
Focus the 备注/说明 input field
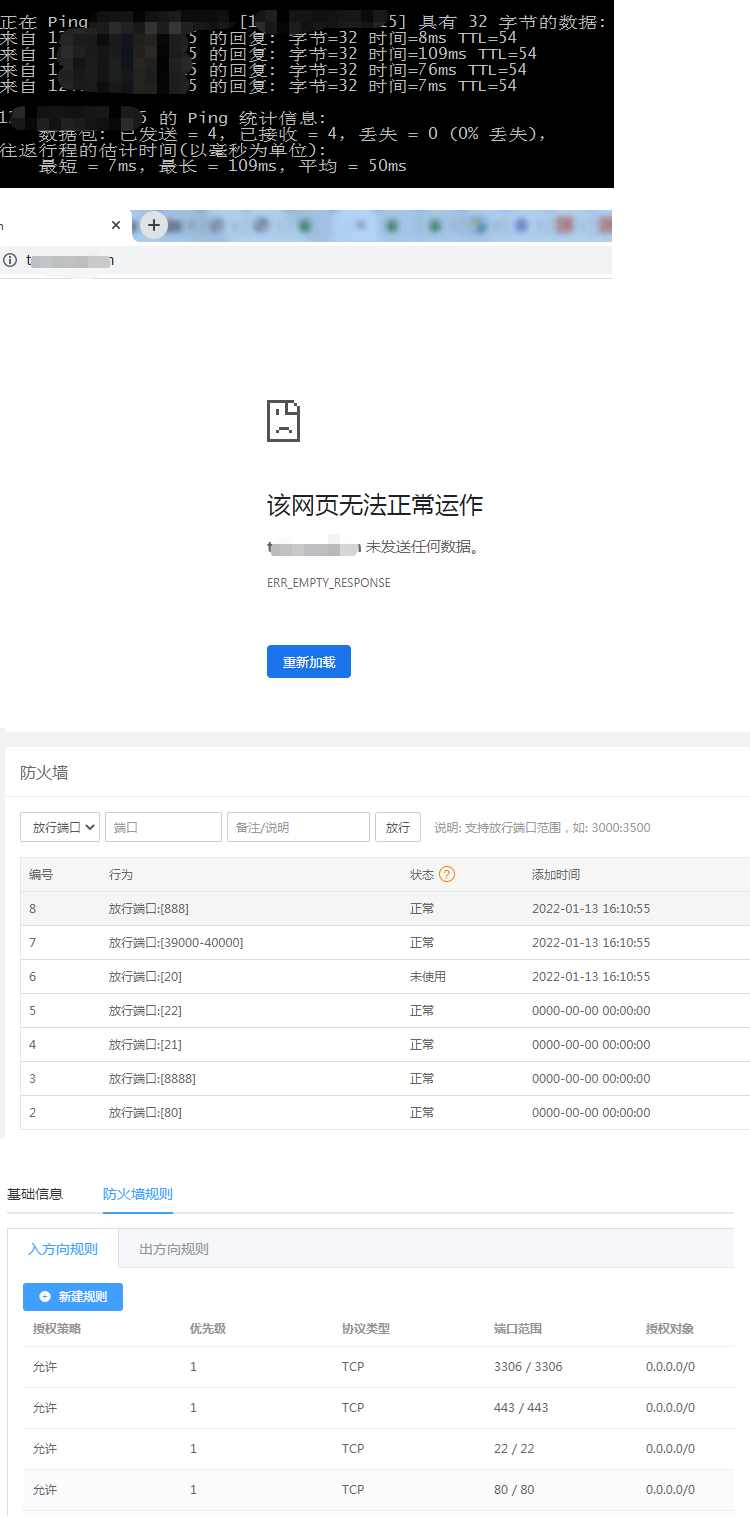[298, 827]
